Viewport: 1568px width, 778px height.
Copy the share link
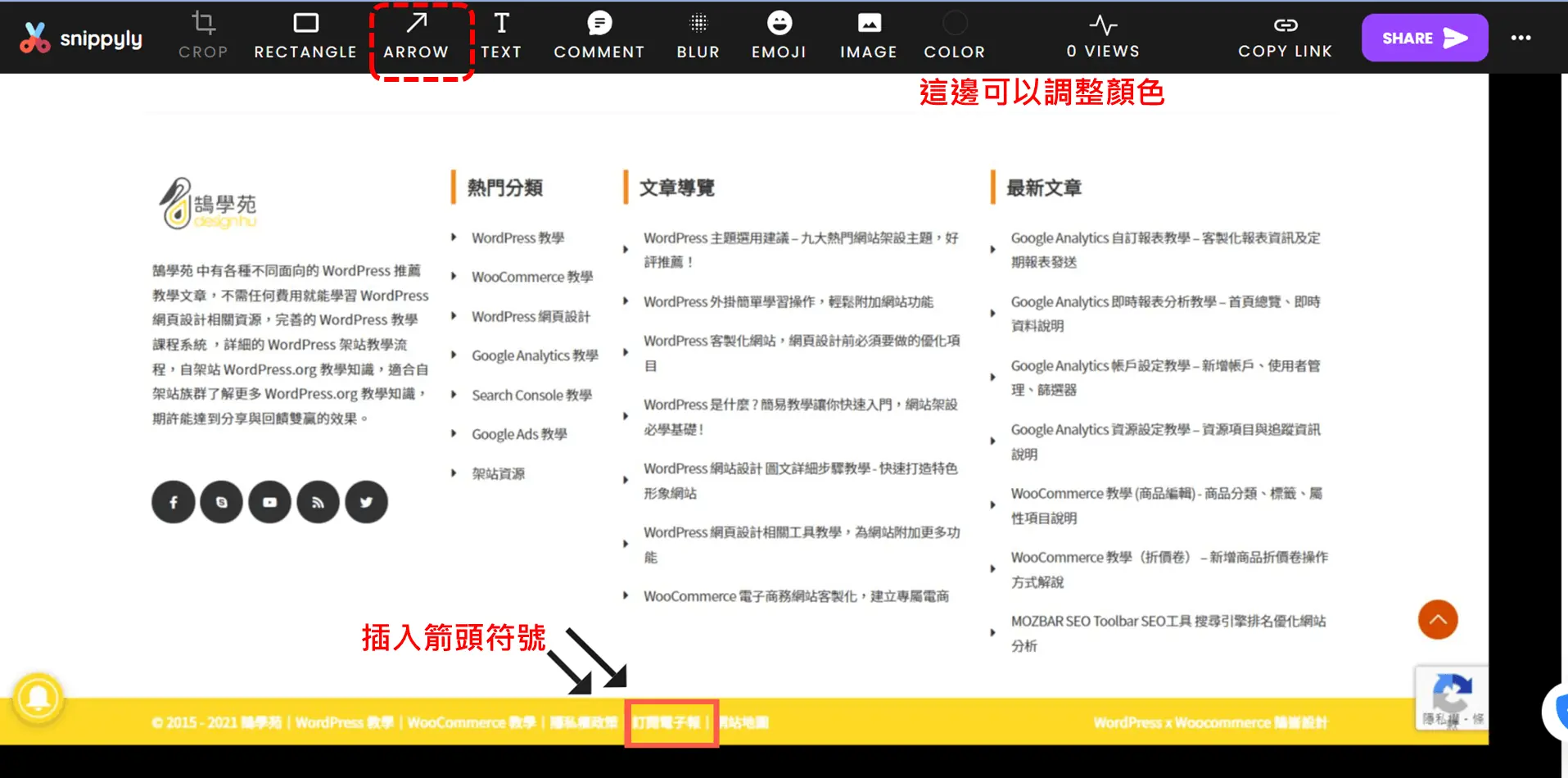click(1285, 36)
